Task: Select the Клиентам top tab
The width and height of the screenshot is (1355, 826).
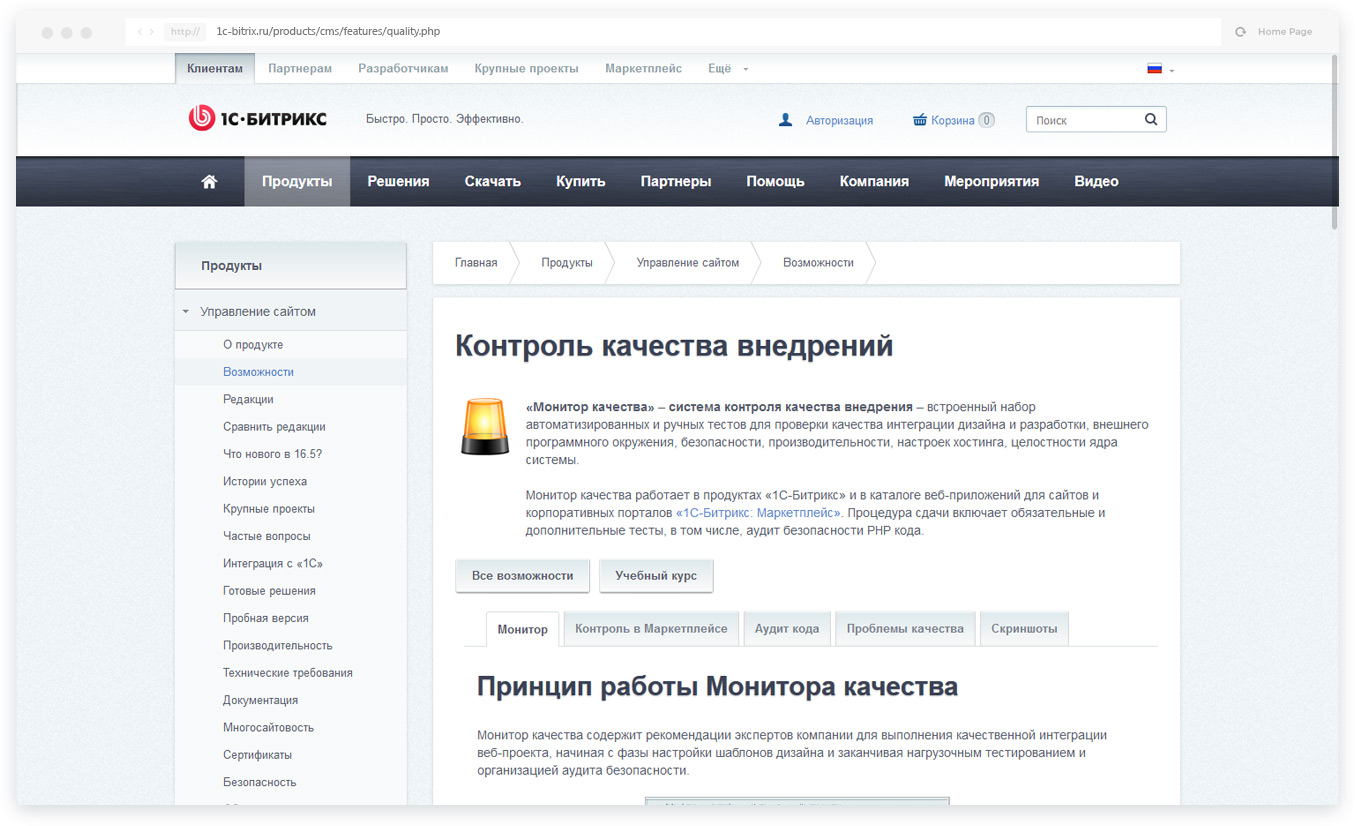Action: [215, 68]
